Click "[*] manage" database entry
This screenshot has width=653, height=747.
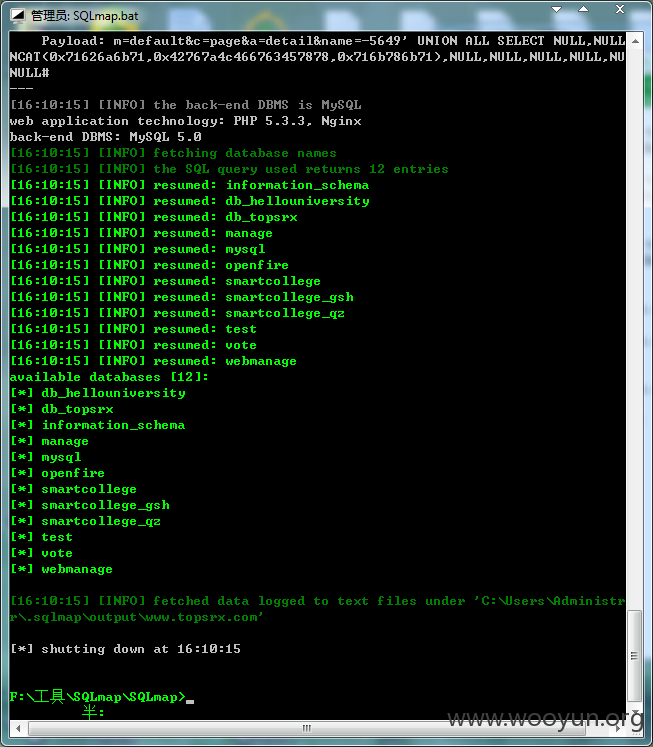pyautogui.click(x=50, y=441)
